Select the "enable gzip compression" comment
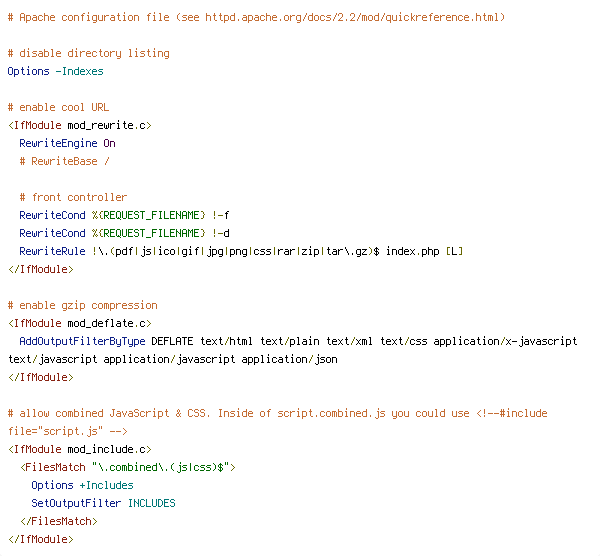 (x=82, y=305)
